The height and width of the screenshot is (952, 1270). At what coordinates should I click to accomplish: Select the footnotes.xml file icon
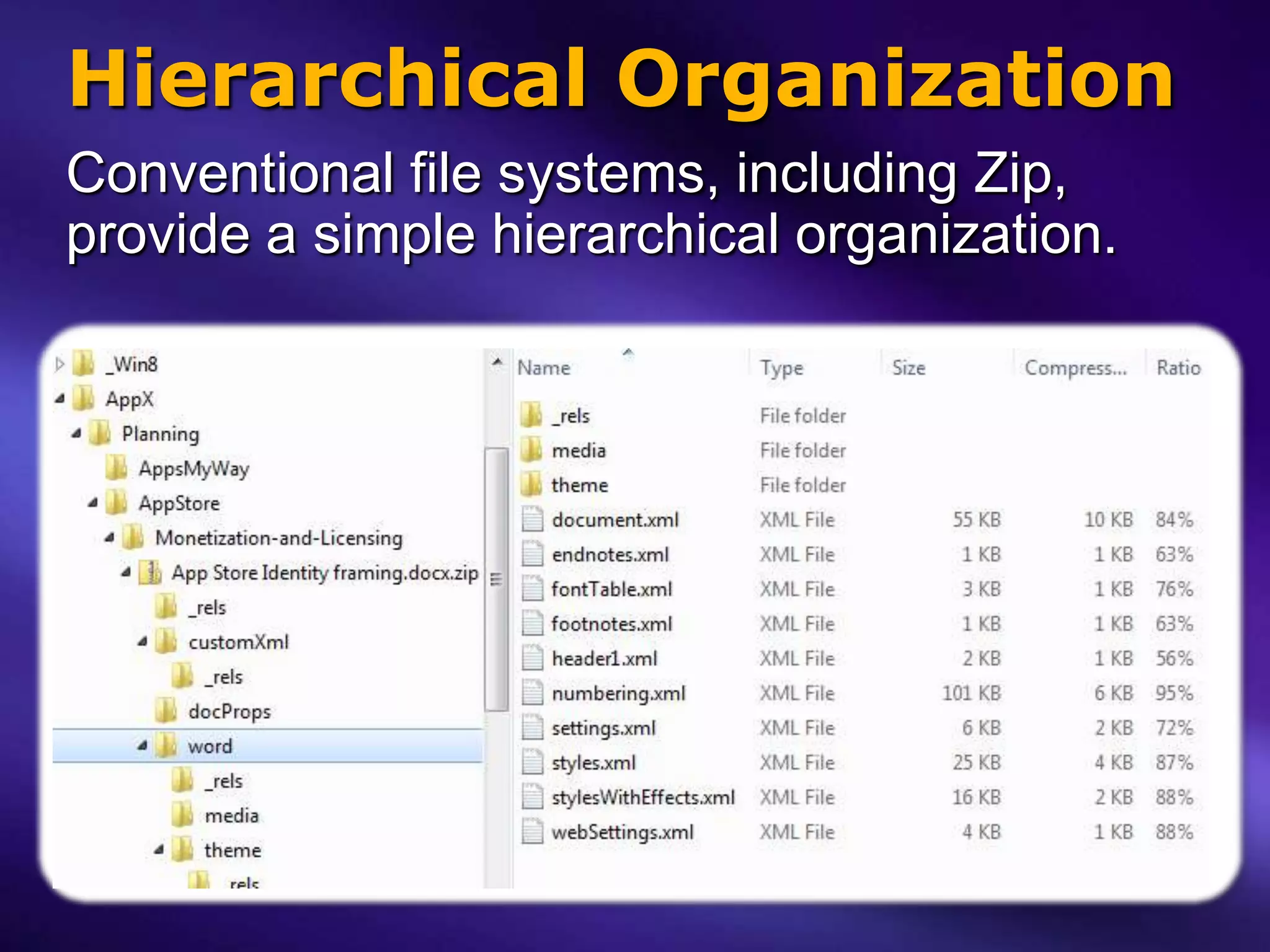click(532, 624)
